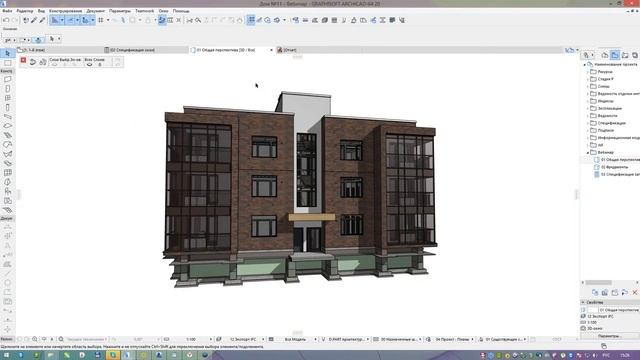Expand the Ресурсы folder in navigator
This screenshot has height=360, width=640.
coord(588,72)
